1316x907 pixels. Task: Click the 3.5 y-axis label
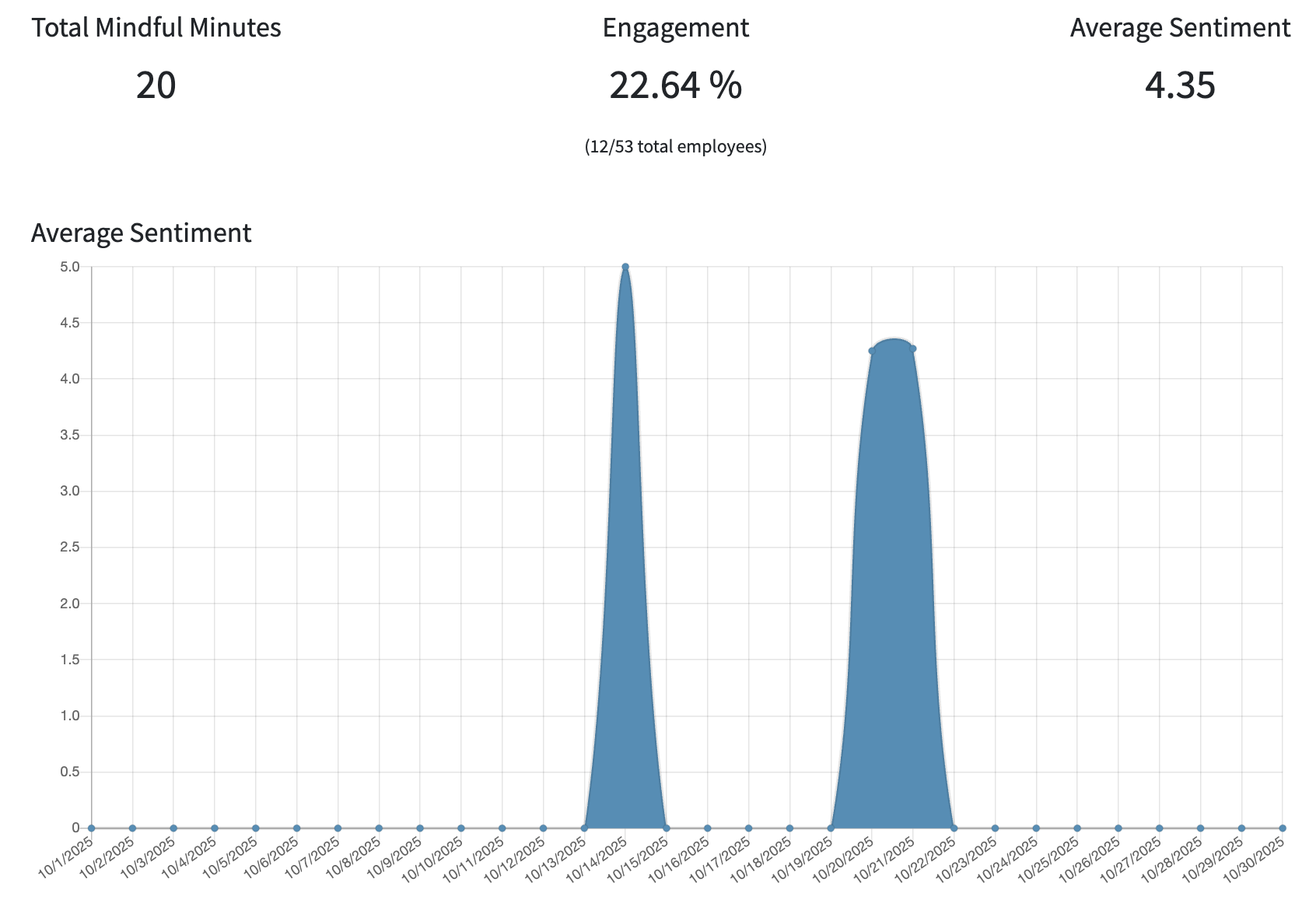coord(70,435)
